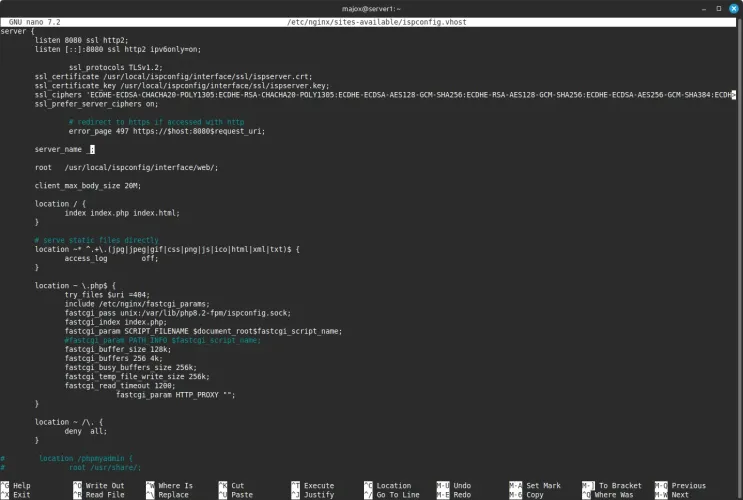Click the To Bracket shortcut
Screen dimensions: 743x500
620,485
